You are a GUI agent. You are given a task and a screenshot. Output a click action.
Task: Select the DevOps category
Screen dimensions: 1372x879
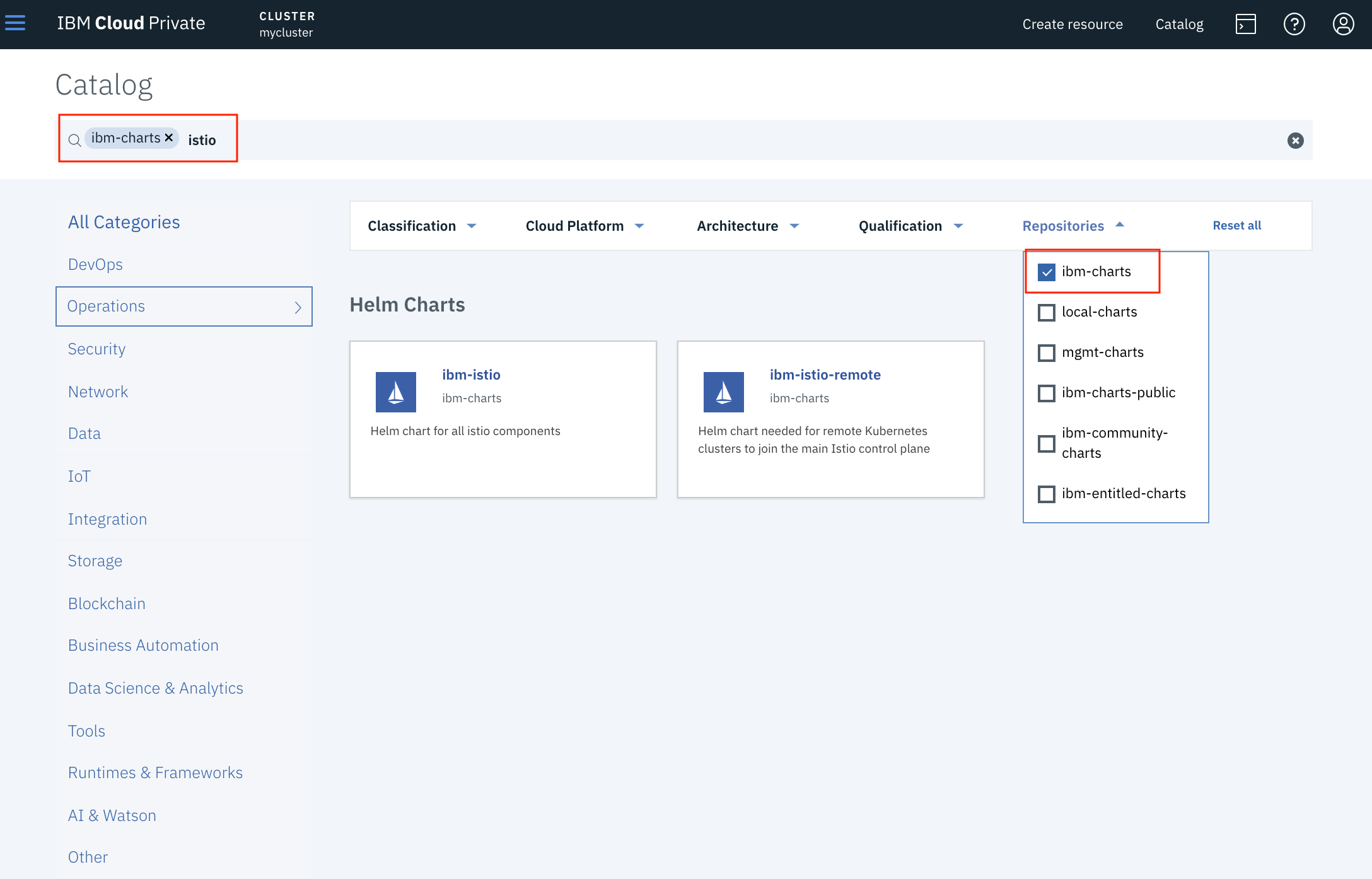pyautogui.click(x=95, y=264)
